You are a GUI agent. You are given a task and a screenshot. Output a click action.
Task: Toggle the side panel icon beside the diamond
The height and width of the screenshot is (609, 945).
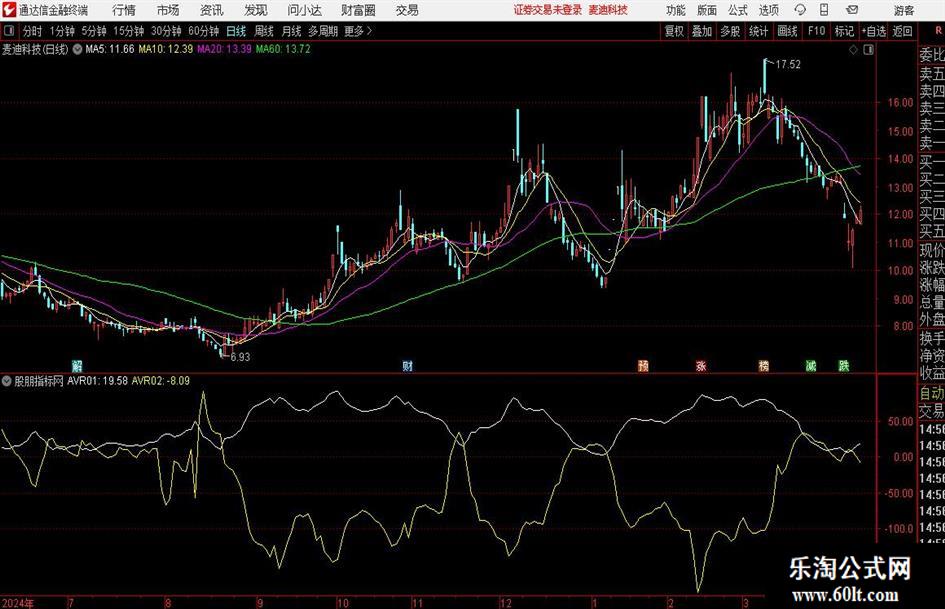pyautogui.click(x=868, y=50)
